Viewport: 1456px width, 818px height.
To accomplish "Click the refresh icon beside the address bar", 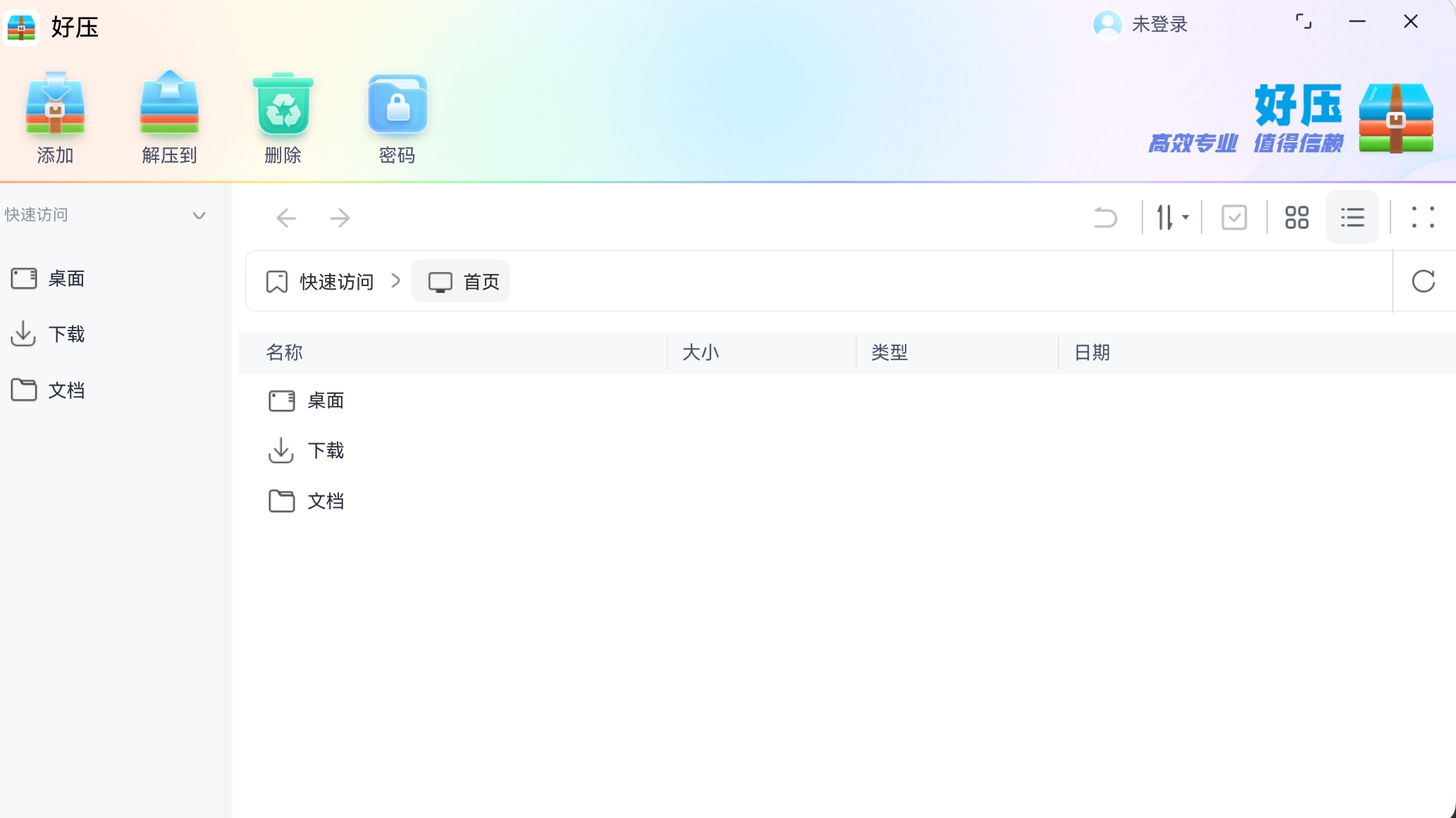I will 1424,280.
